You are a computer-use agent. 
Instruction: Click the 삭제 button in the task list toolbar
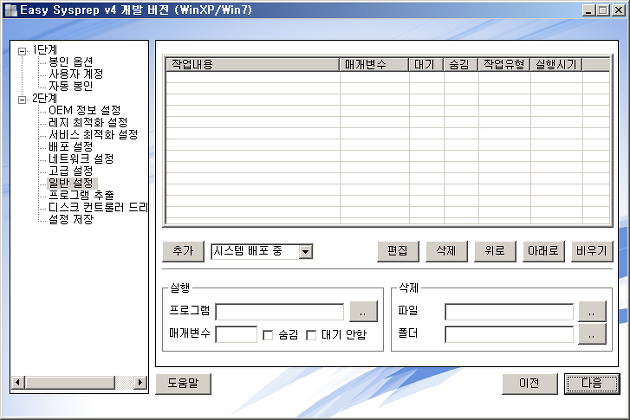click(x=446, y=251)
